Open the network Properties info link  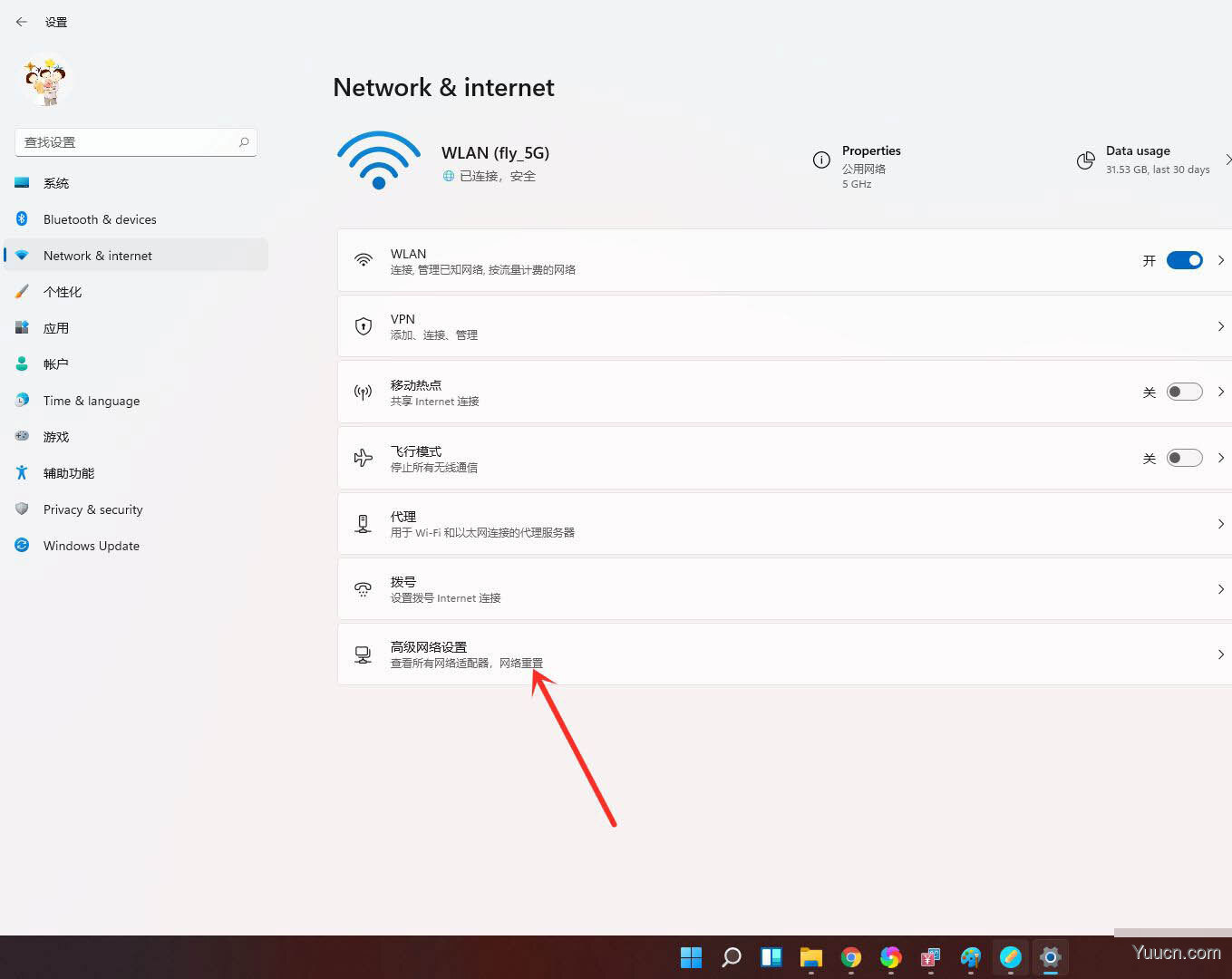870,151
